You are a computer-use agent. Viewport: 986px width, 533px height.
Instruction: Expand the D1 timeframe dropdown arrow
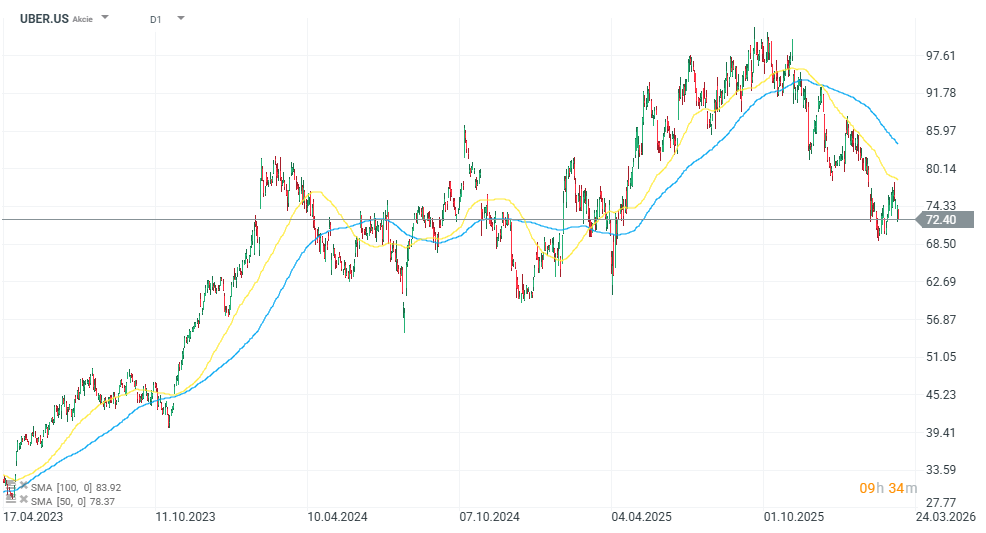coord(180,18)
